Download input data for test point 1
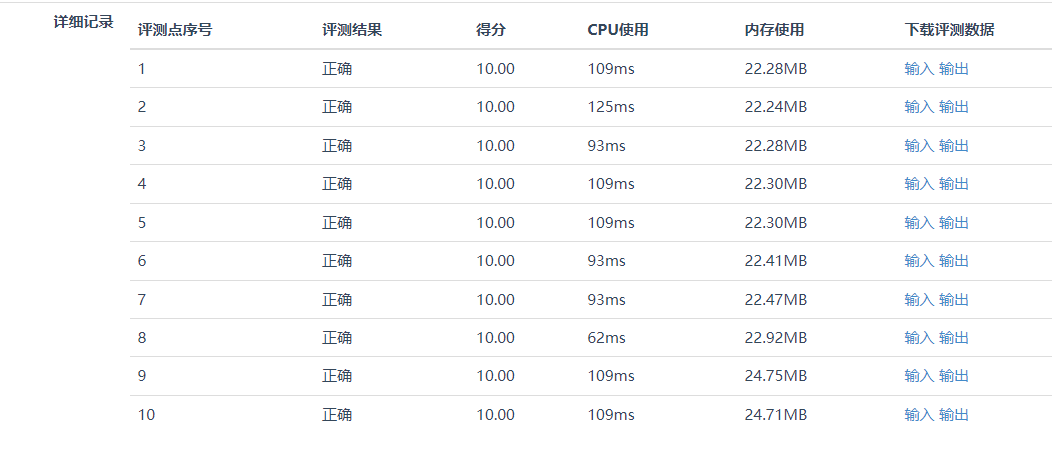The height and width of the screenshot is (463, 1052). coord(919,69)
